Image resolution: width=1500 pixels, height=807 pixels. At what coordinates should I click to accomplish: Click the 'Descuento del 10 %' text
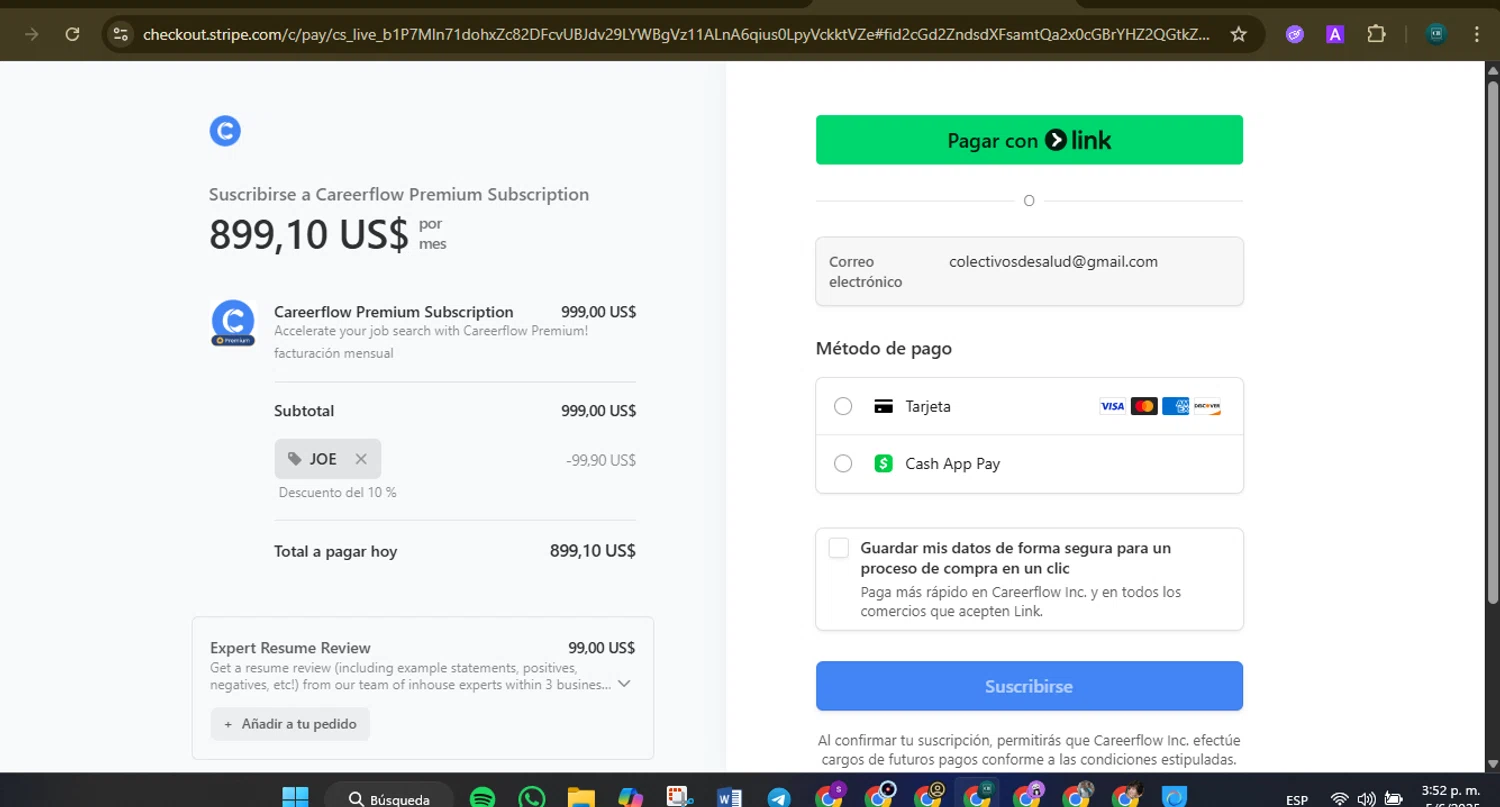pos(337,492)
